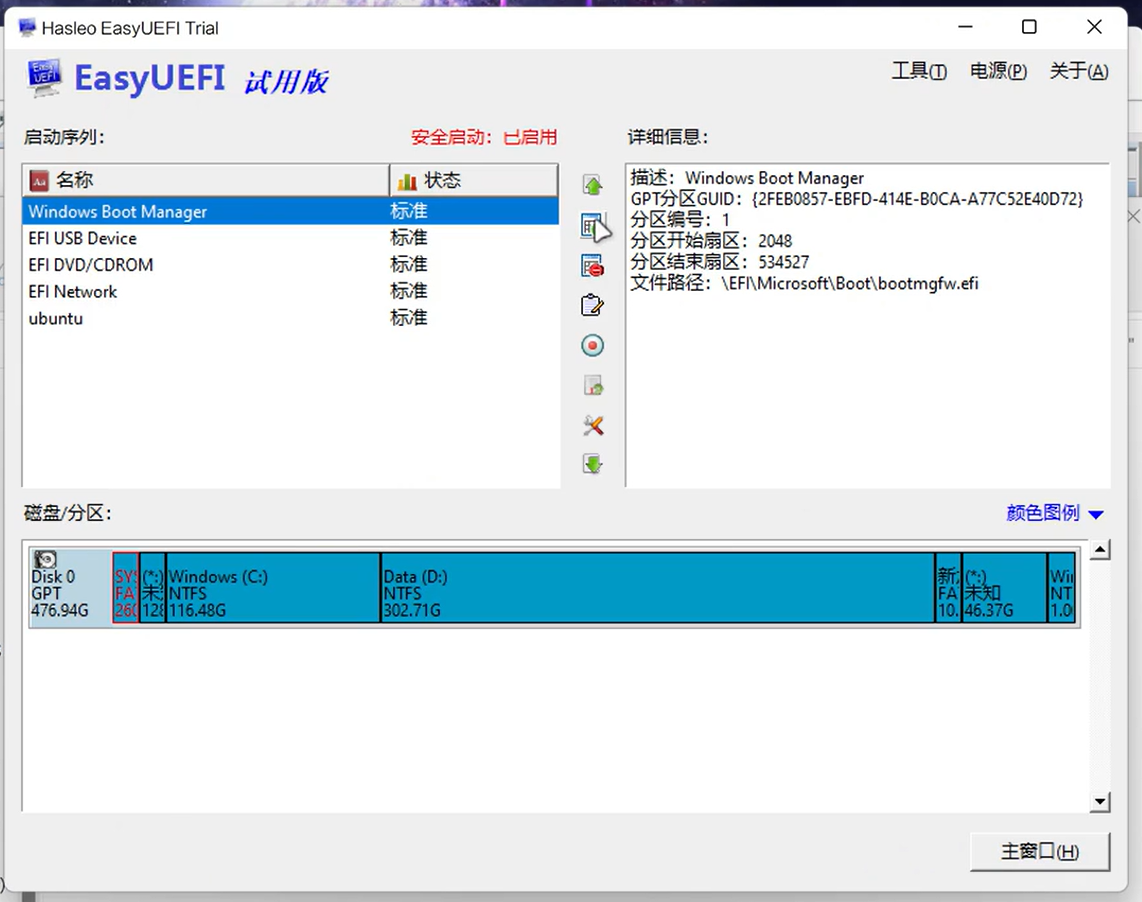Click the edit entry clipboard icon
This screenshot has width=1142, height=902.
click(x=593, y=305)
